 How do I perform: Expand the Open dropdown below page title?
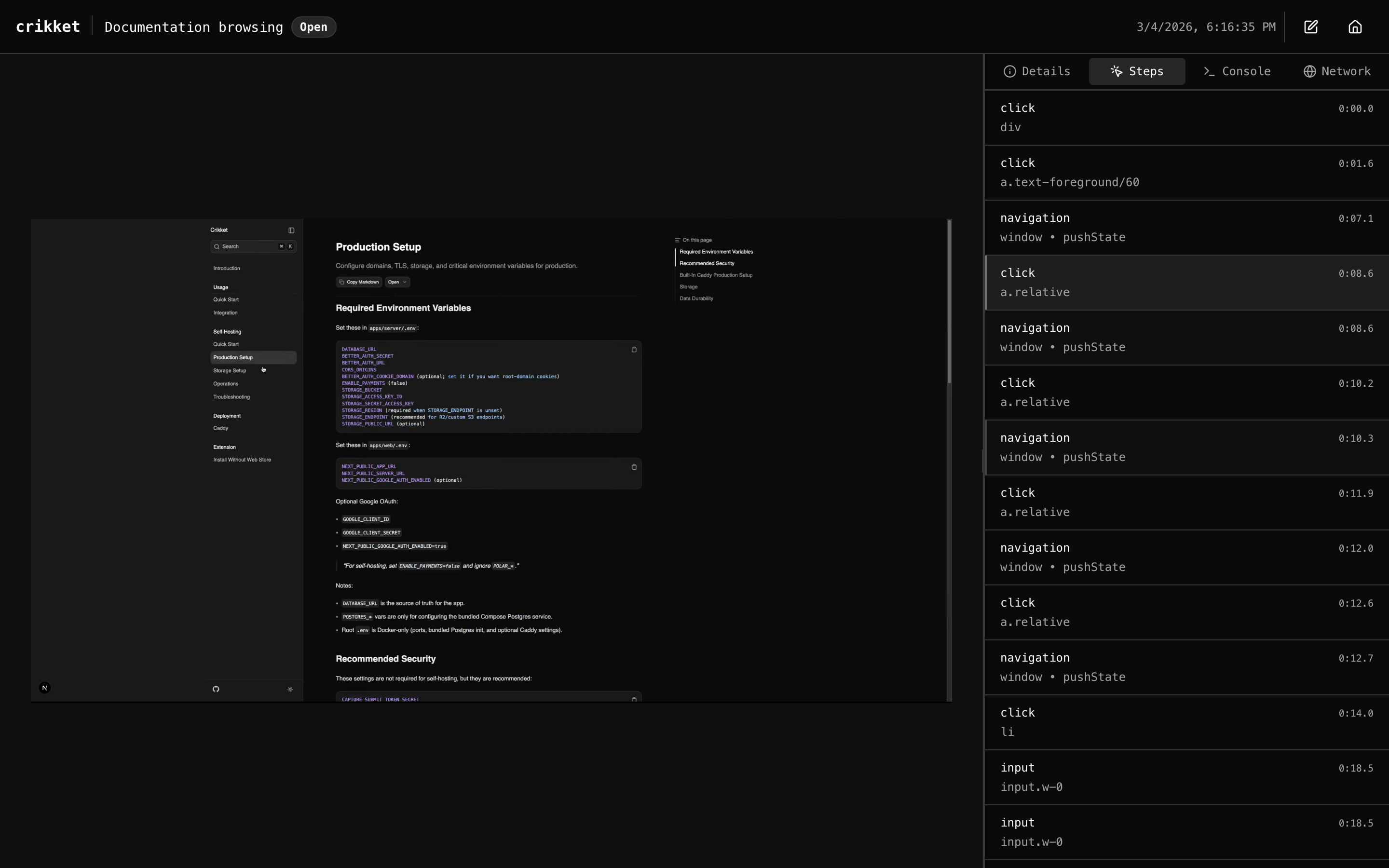coord(396,282)
